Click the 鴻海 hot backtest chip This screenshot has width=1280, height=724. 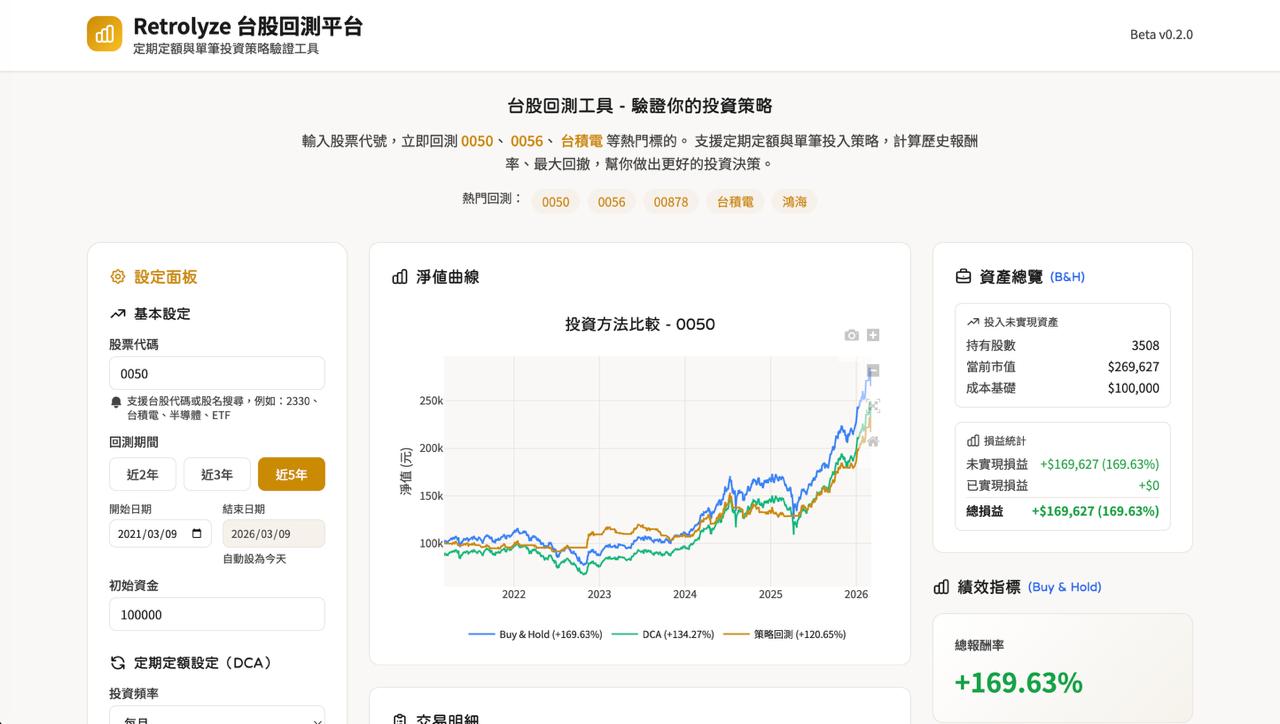pos(795,202)
